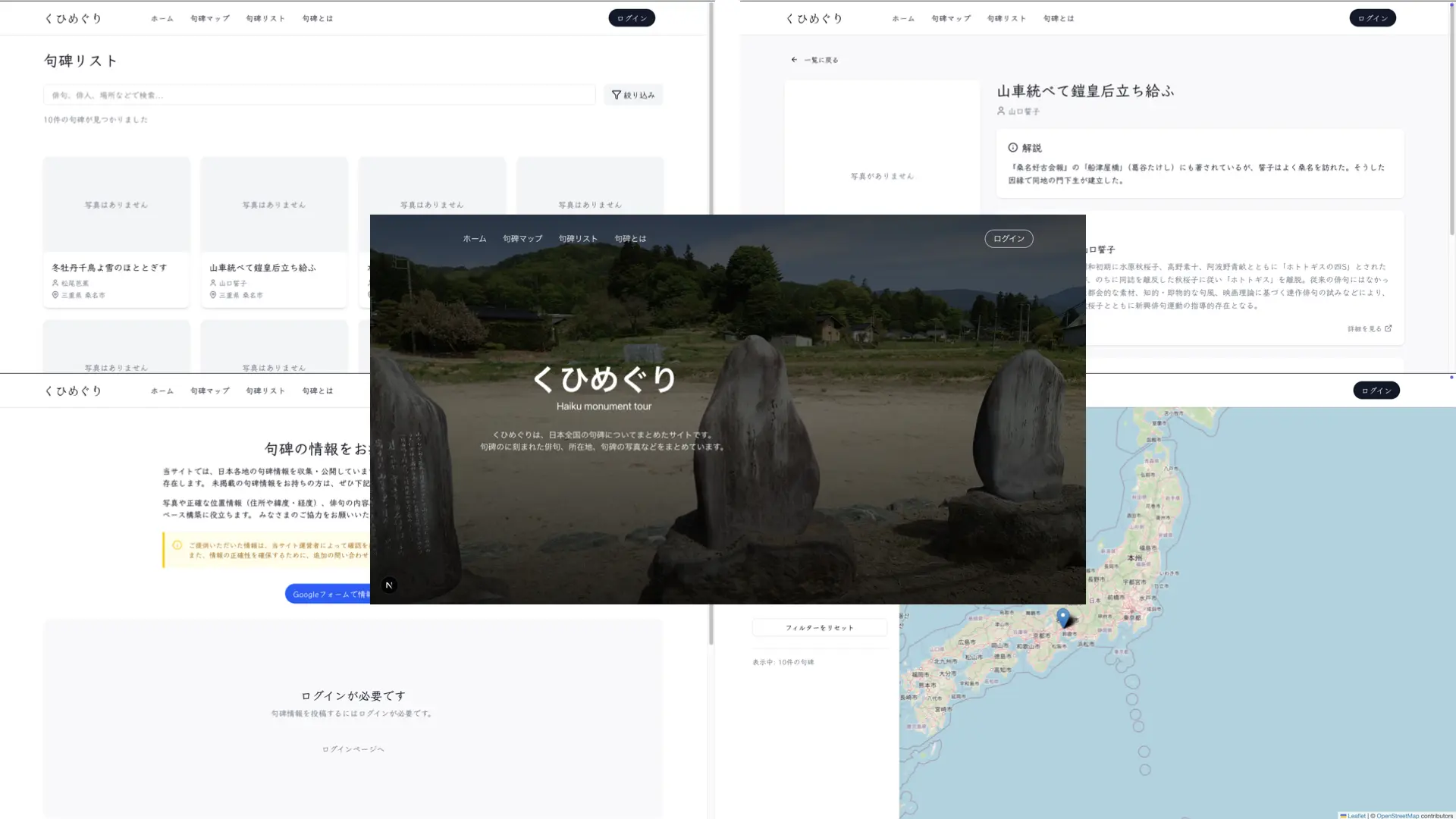Open the 山車統べて鎧皇后立ち給ふ list card
This screenshot has width=1456, height=819.
click(x=274, y=232)
